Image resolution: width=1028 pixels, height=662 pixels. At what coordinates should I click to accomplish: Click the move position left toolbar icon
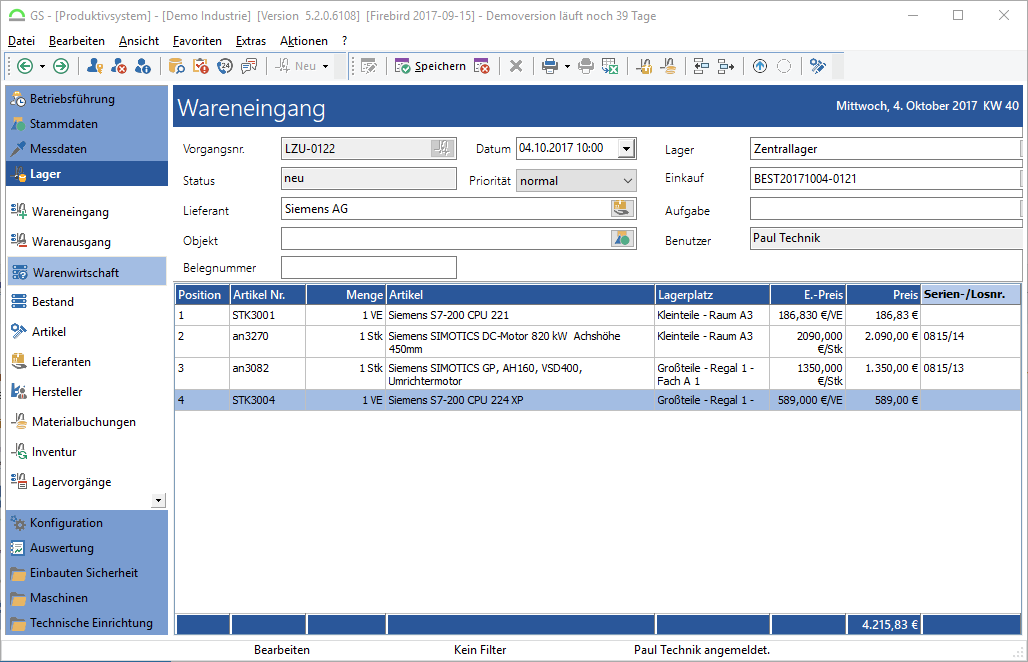click(702, 66)
